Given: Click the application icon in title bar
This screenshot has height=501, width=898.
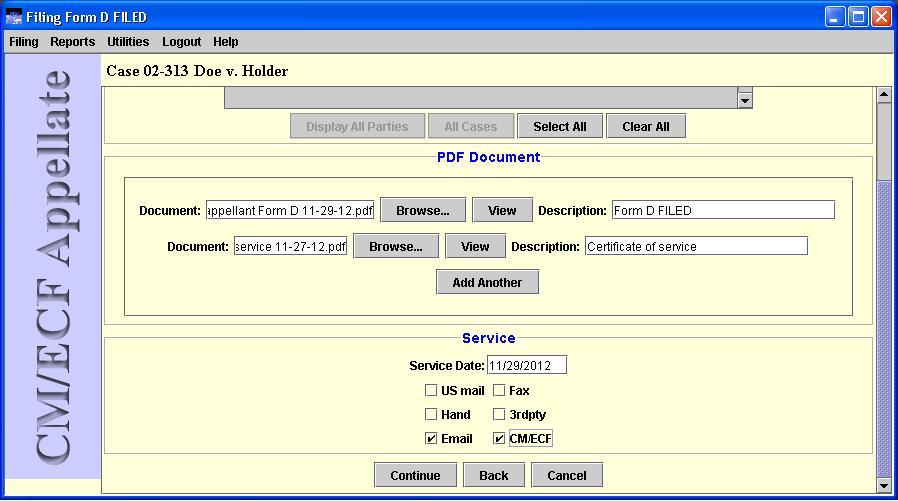Looking at the screenshot, I should [x=14, y=17].
